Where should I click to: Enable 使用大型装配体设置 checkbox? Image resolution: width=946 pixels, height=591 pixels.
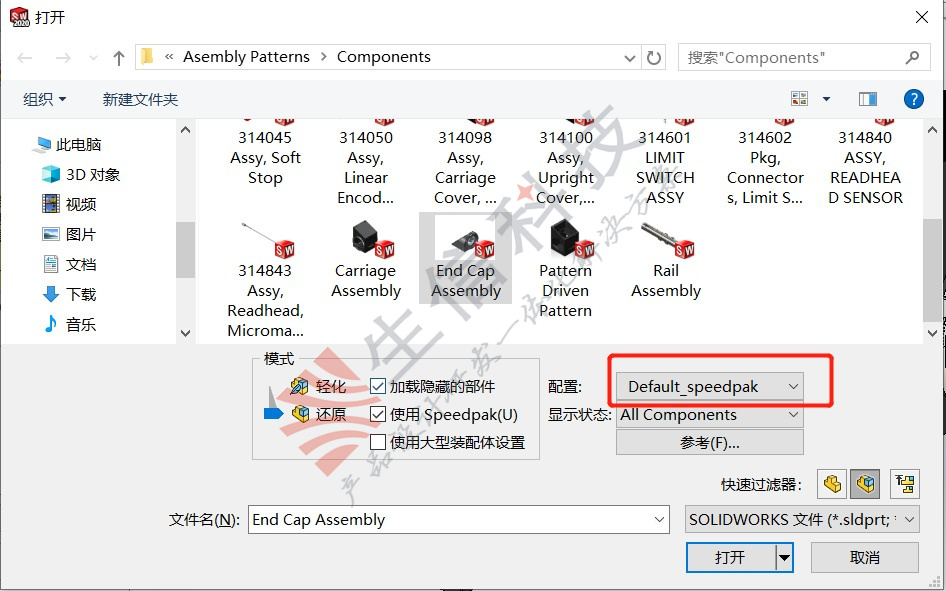coord(378,442)
